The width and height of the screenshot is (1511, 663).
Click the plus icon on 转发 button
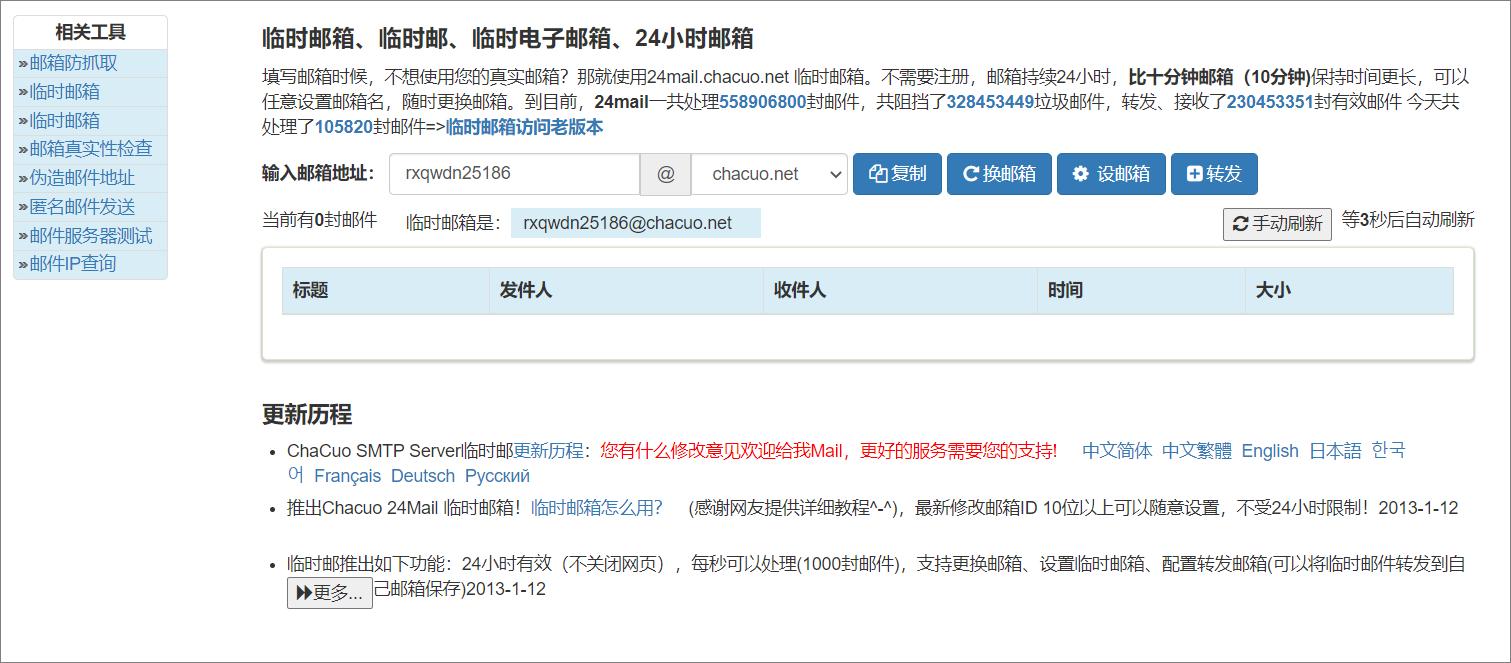tap(1196, 174)
